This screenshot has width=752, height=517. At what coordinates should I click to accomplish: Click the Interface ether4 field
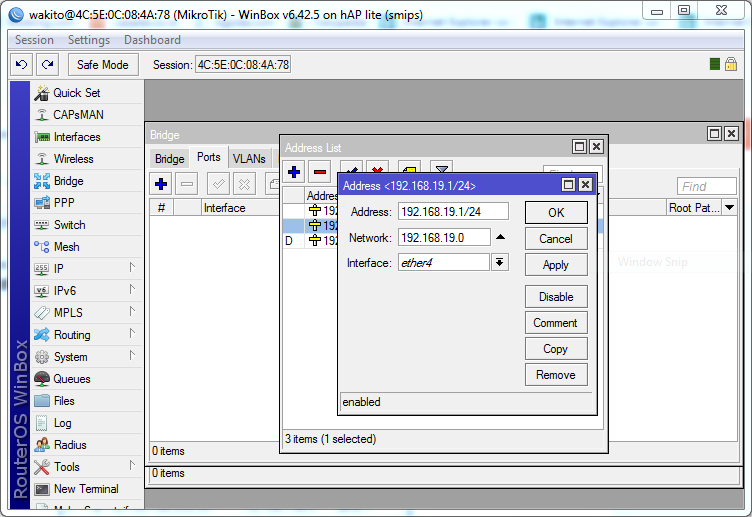[x=444, y=262]
